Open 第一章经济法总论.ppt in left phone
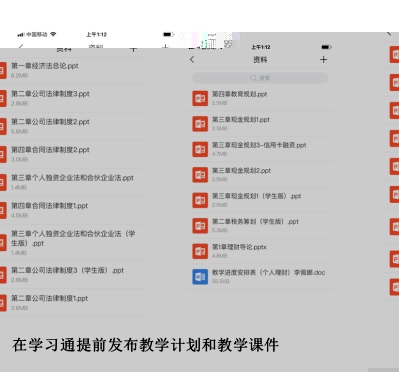399x372 pixels. point(45,66)
